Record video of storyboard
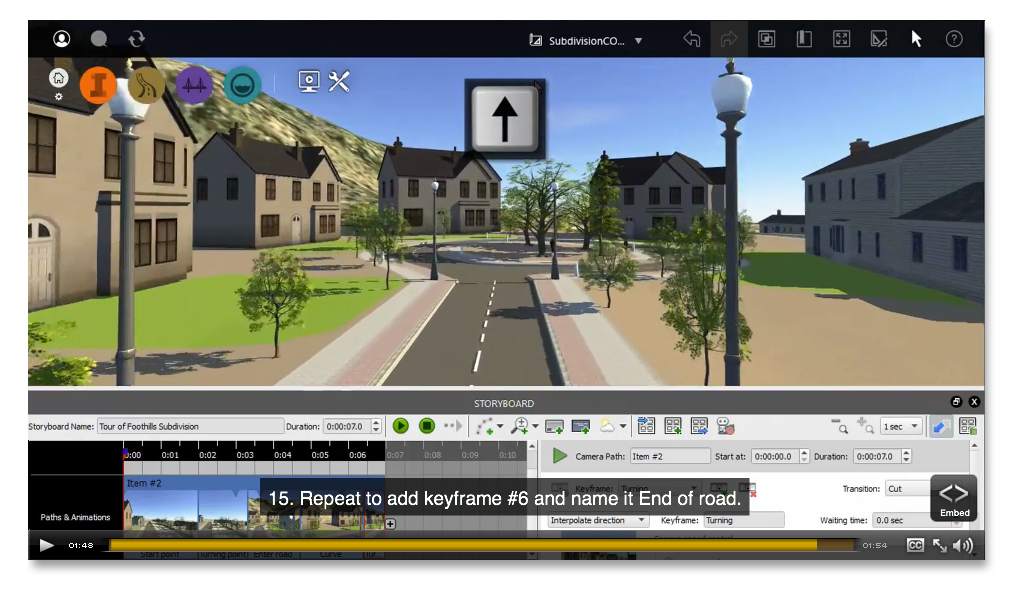This screenshot has width=1034, height=615. (x=725, y=426)
